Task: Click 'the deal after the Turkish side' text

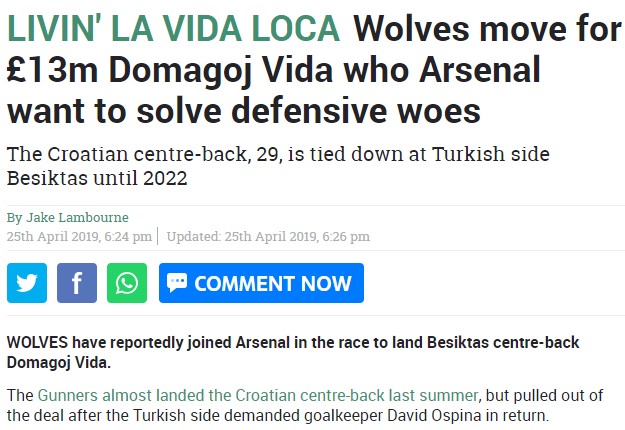Action: point(115,415)
